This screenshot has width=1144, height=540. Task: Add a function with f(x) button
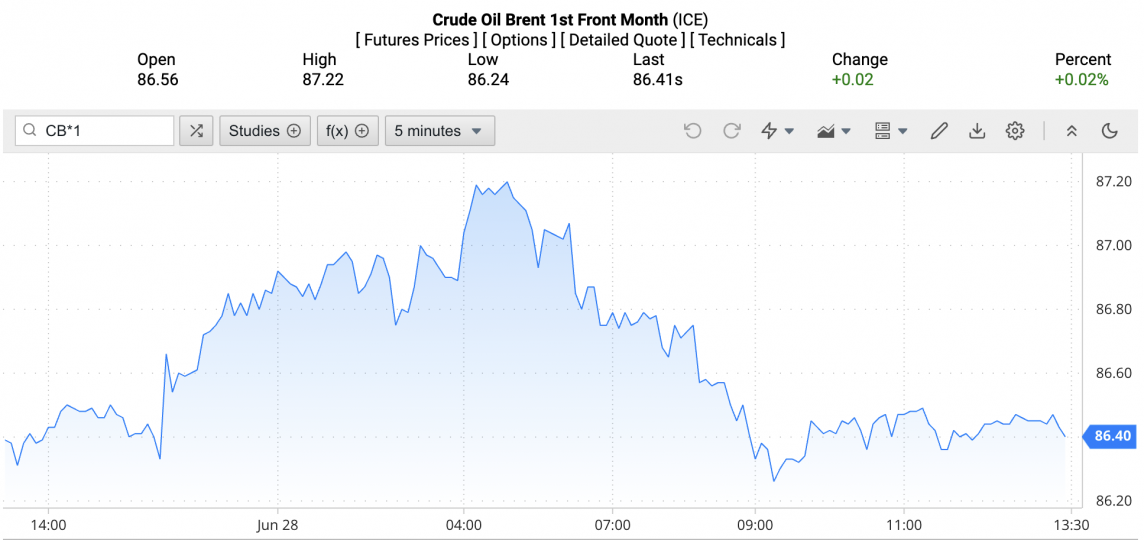pos(347,131)
